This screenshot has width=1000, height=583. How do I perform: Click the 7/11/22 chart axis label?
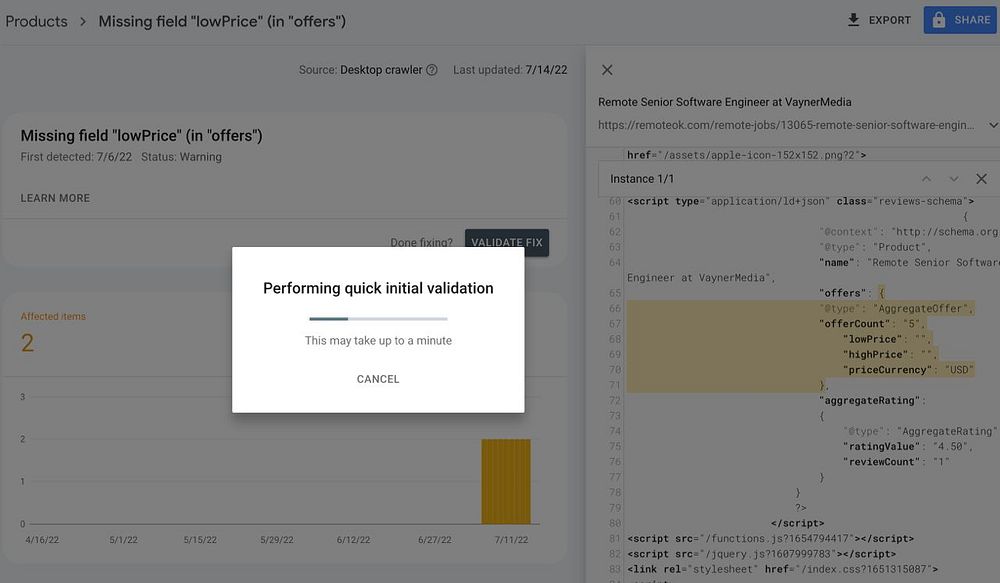pos(511,540)
